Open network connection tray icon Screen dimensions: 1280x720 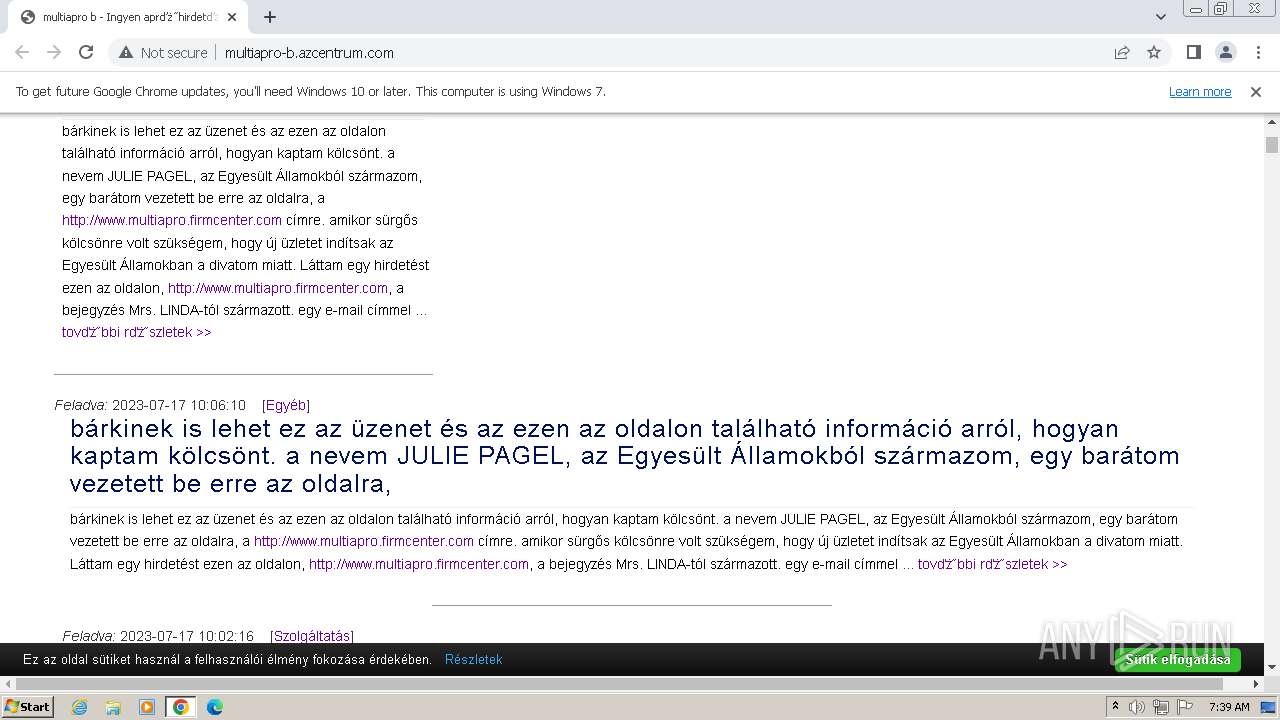[1161, 707]
